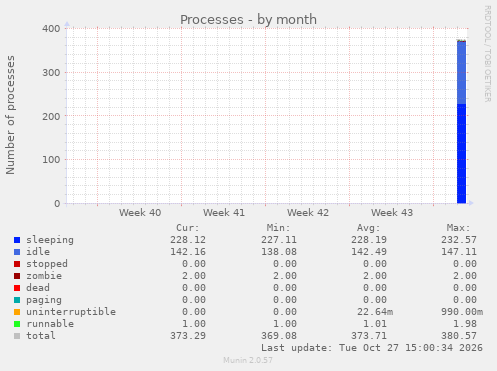Select the 'paging' legend label
497x371 pixels.
[x=44, y=300]
